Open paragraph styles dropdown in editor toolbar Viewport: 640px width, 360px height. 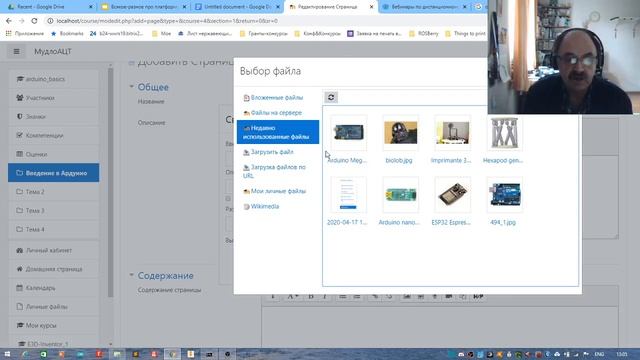point(292,297)
